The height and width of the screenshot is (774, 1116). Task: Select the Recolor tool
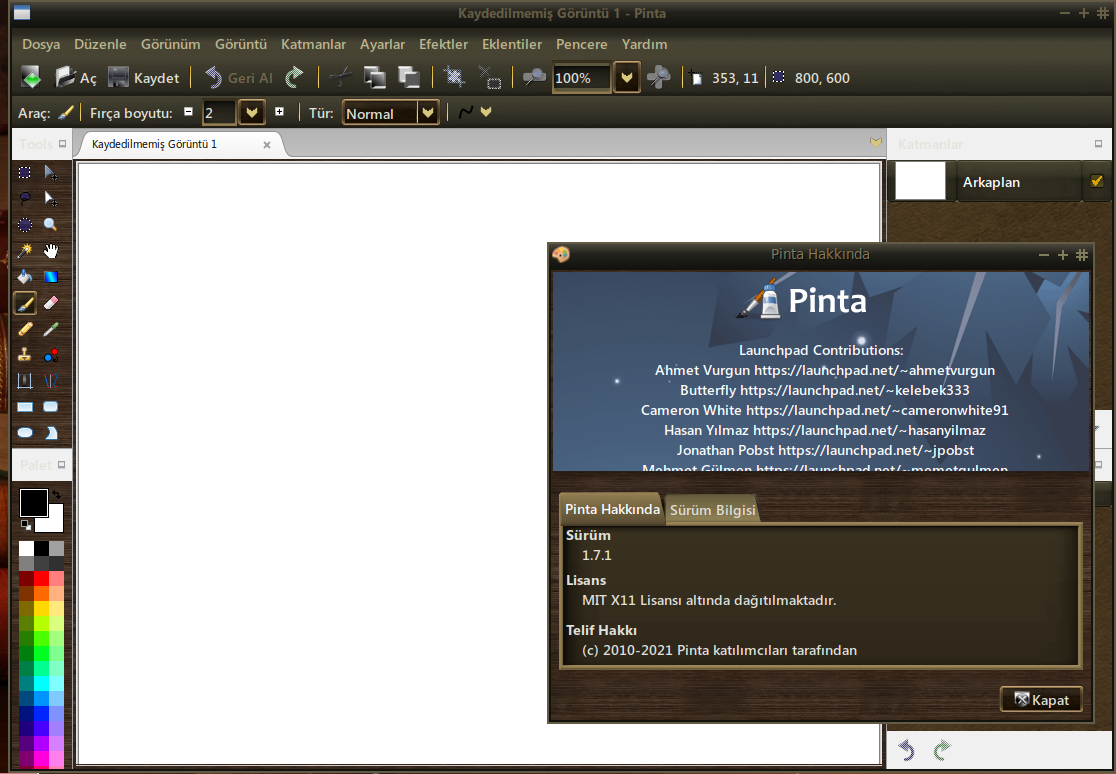tap(51, 355)
